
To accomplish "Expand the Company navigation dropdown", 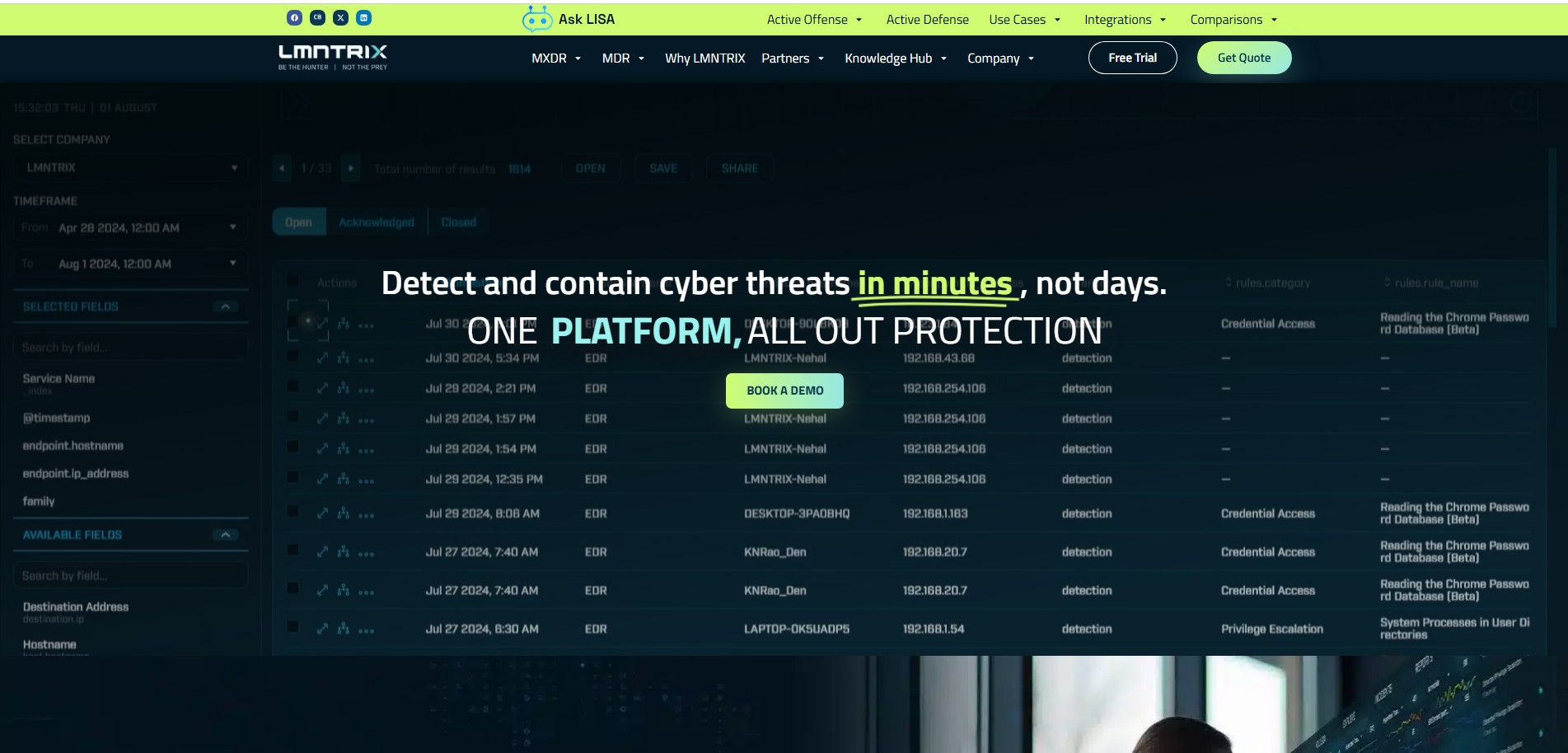I will tap(1000, 58).
